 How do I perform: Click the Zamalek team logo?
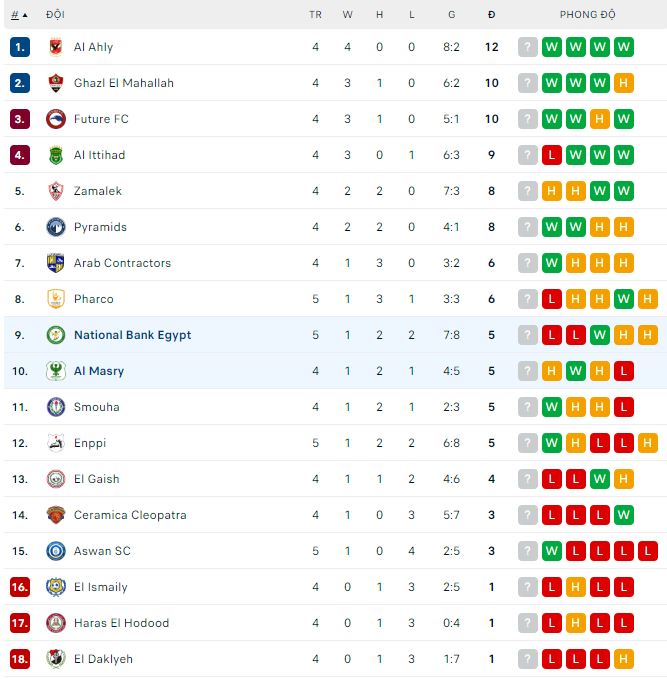pos(56,191)
